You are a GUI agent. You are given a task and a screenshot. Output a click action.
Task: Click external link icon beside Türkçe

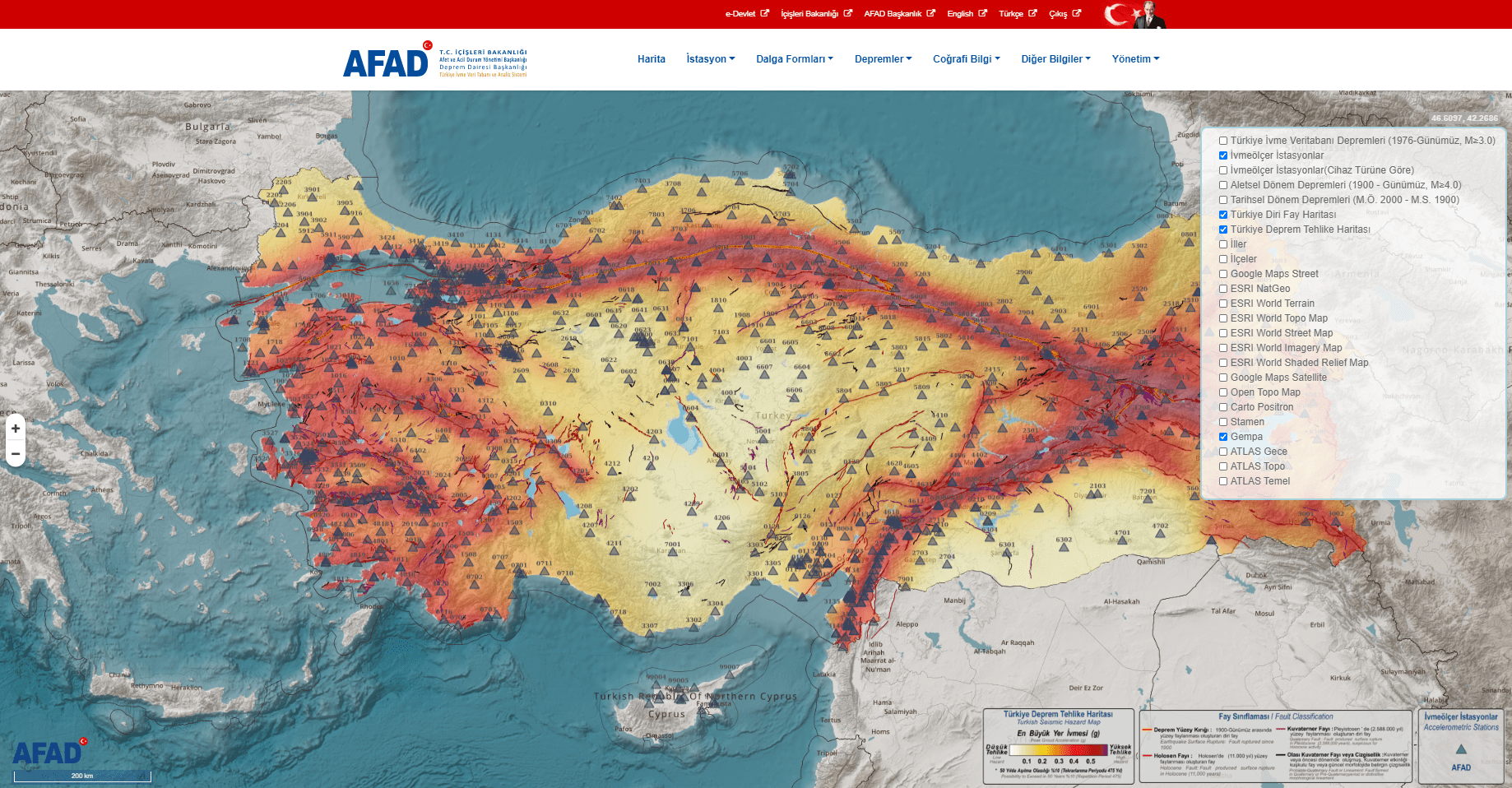1032,13
